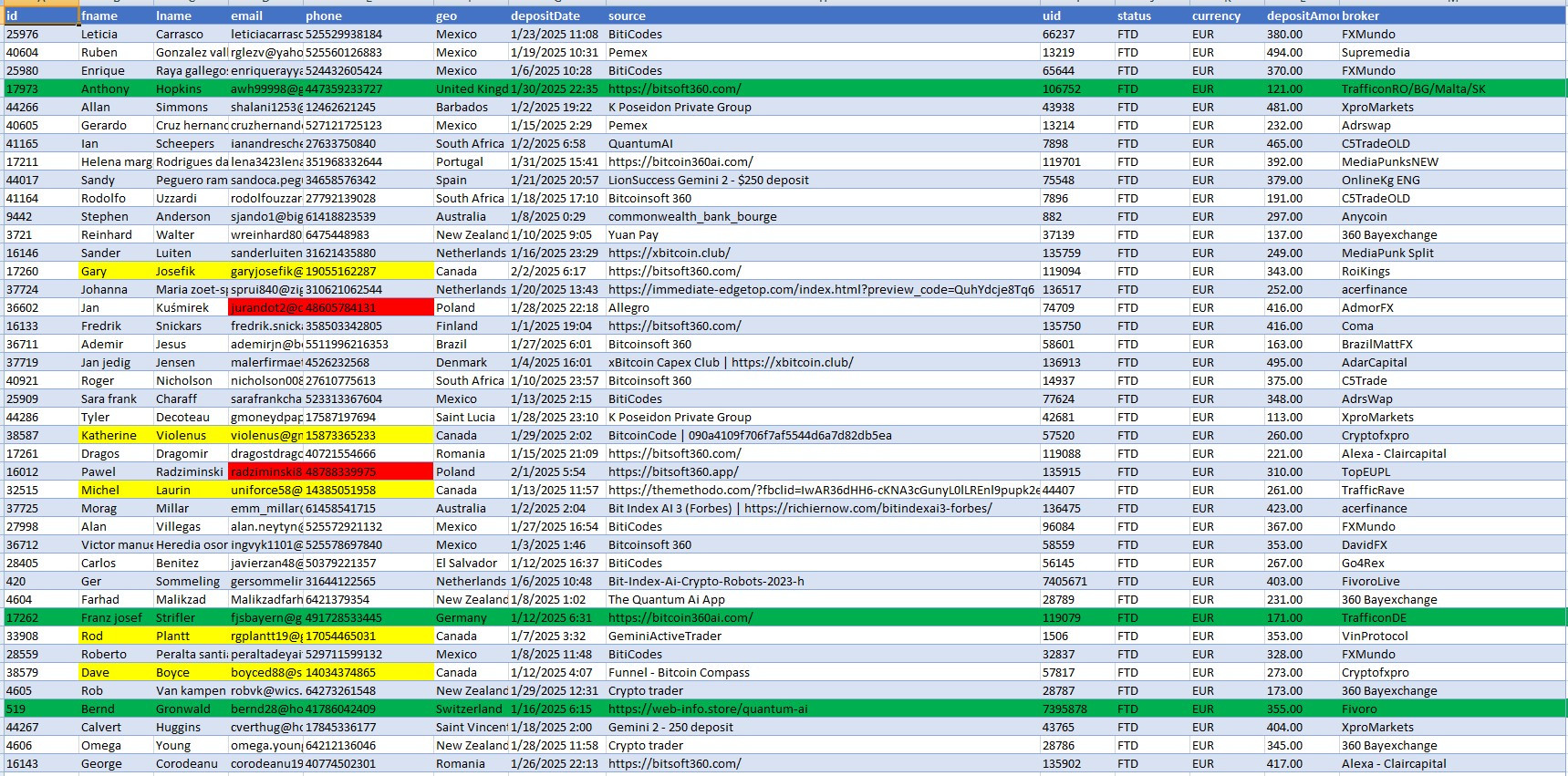Click the yellow-highlighted 'Katherine' first name cell
Viewport: 1568px width, 776px height.
[109, 435]
